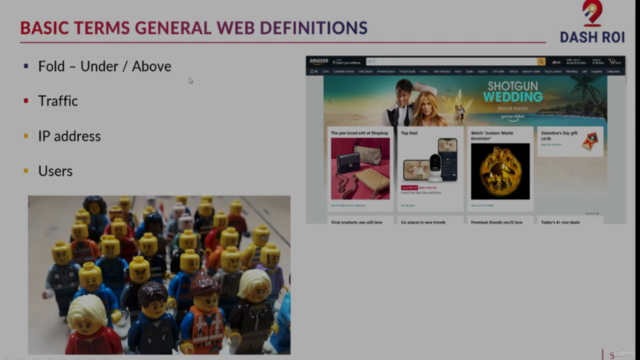Open Amazon Home in nav bar
This screenshot has height=360, width=640.
click(531, 71)
